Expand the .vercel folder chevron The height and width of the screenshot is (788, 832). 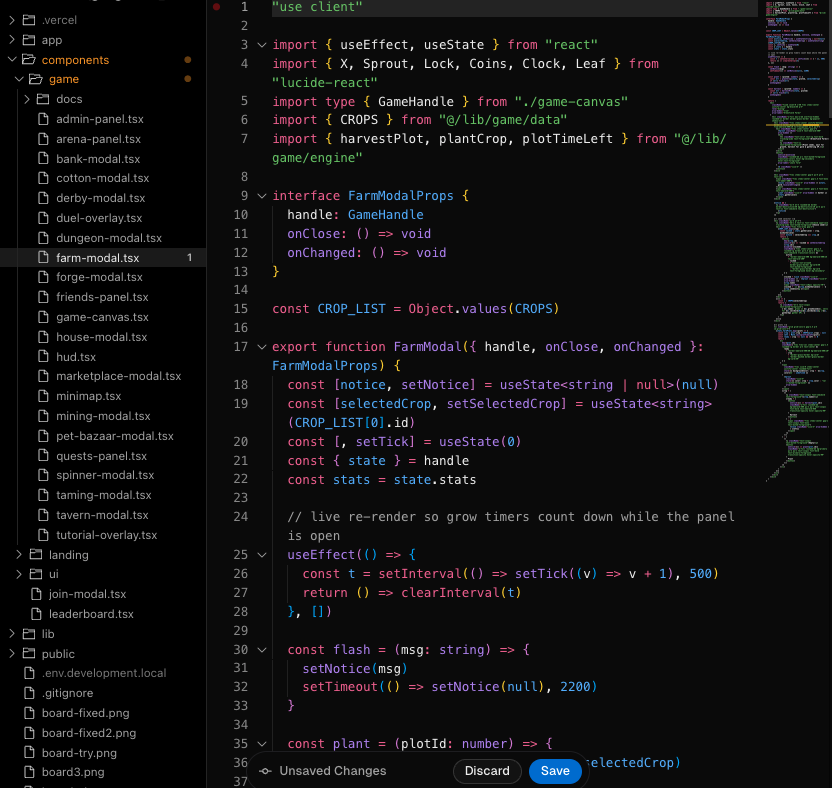12,20
